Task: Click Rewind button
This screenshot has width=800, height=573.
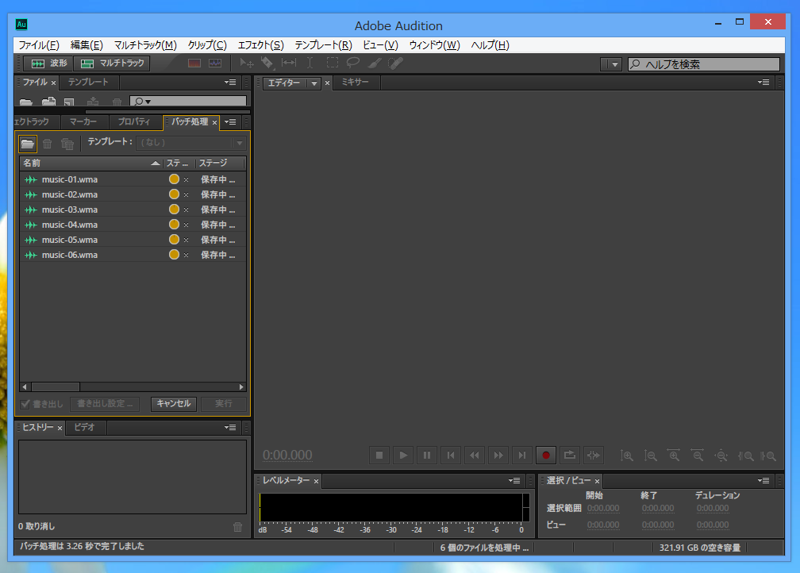Action: click(x=474, y=455)
